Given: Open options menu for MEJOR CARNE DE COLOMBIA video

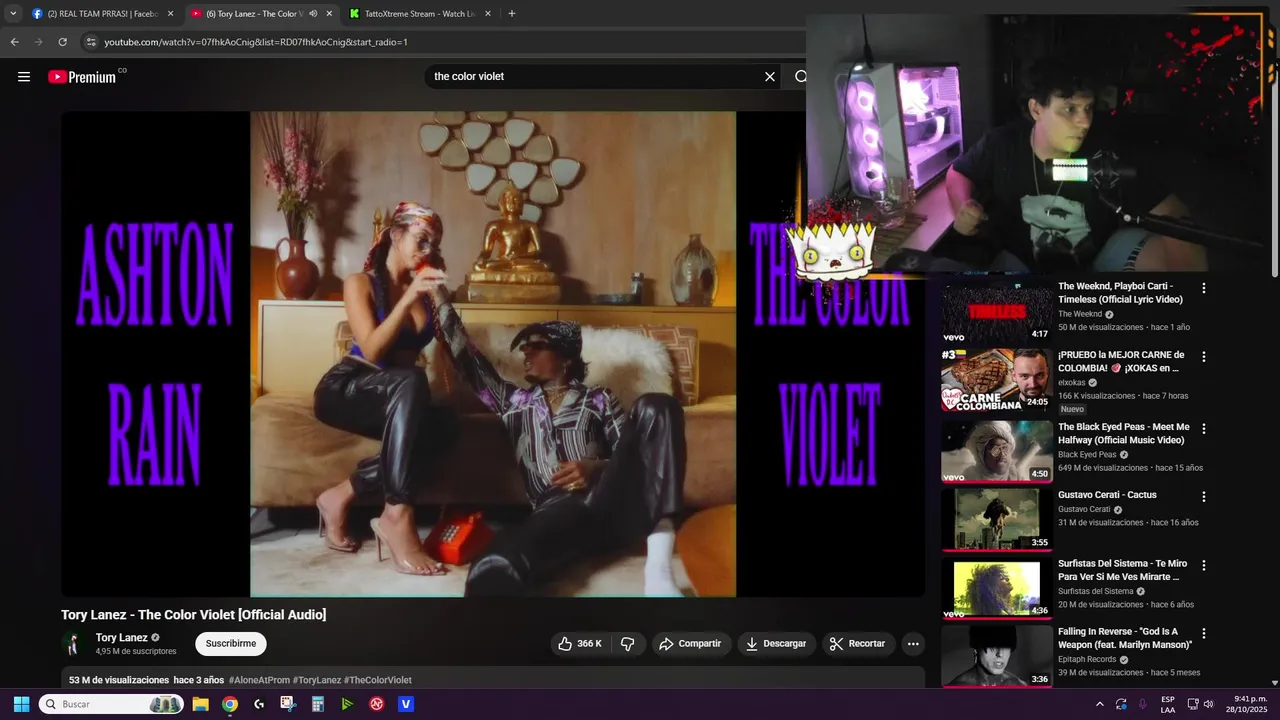Looking at the screenshot, I should click(x=1204, y=357).
